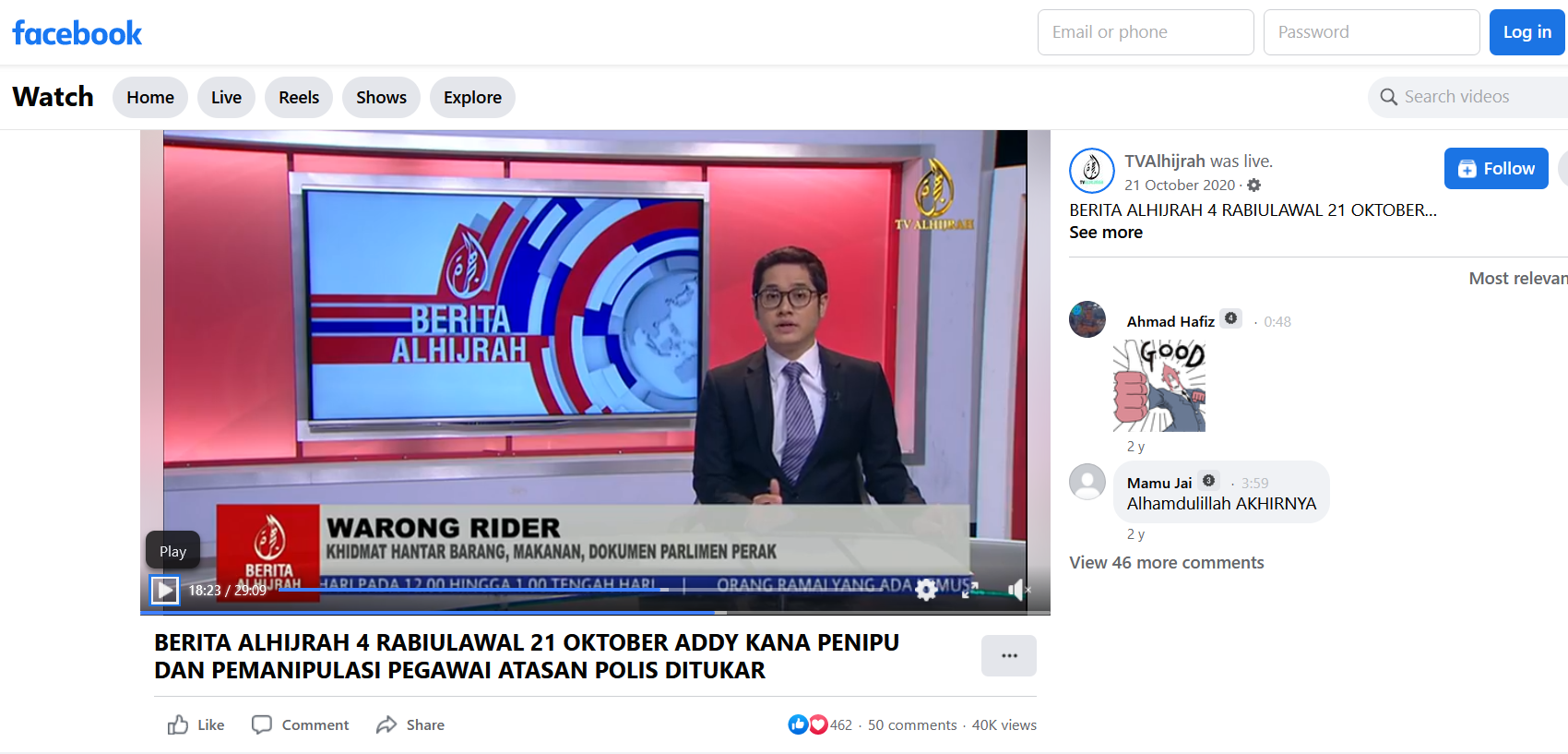This screenshot has height=754, width=1568.
Task: Open video settings gear in the player
Action: (926, 590)
